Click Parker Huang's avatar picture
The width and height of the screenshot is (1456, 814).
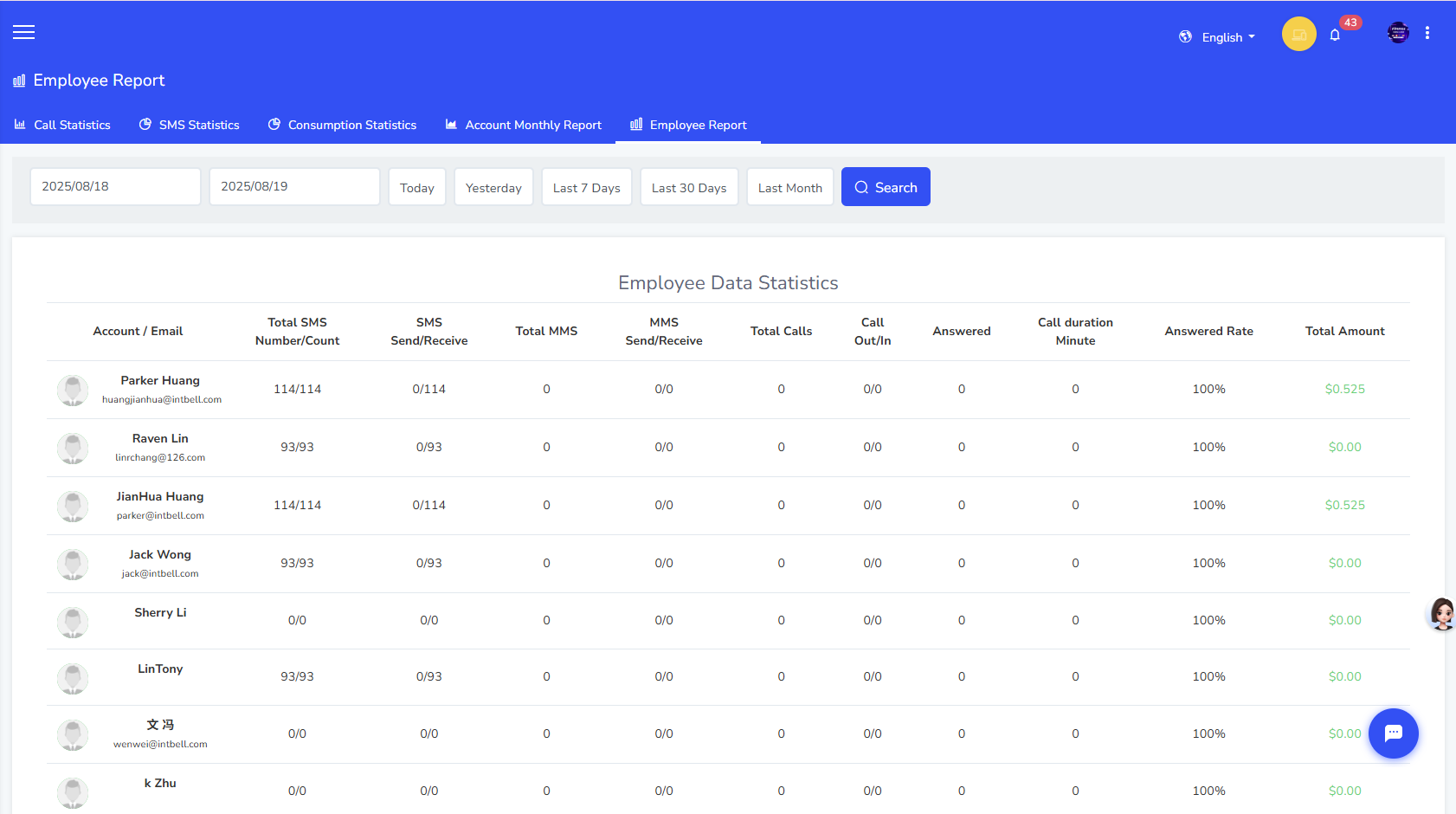73,390
